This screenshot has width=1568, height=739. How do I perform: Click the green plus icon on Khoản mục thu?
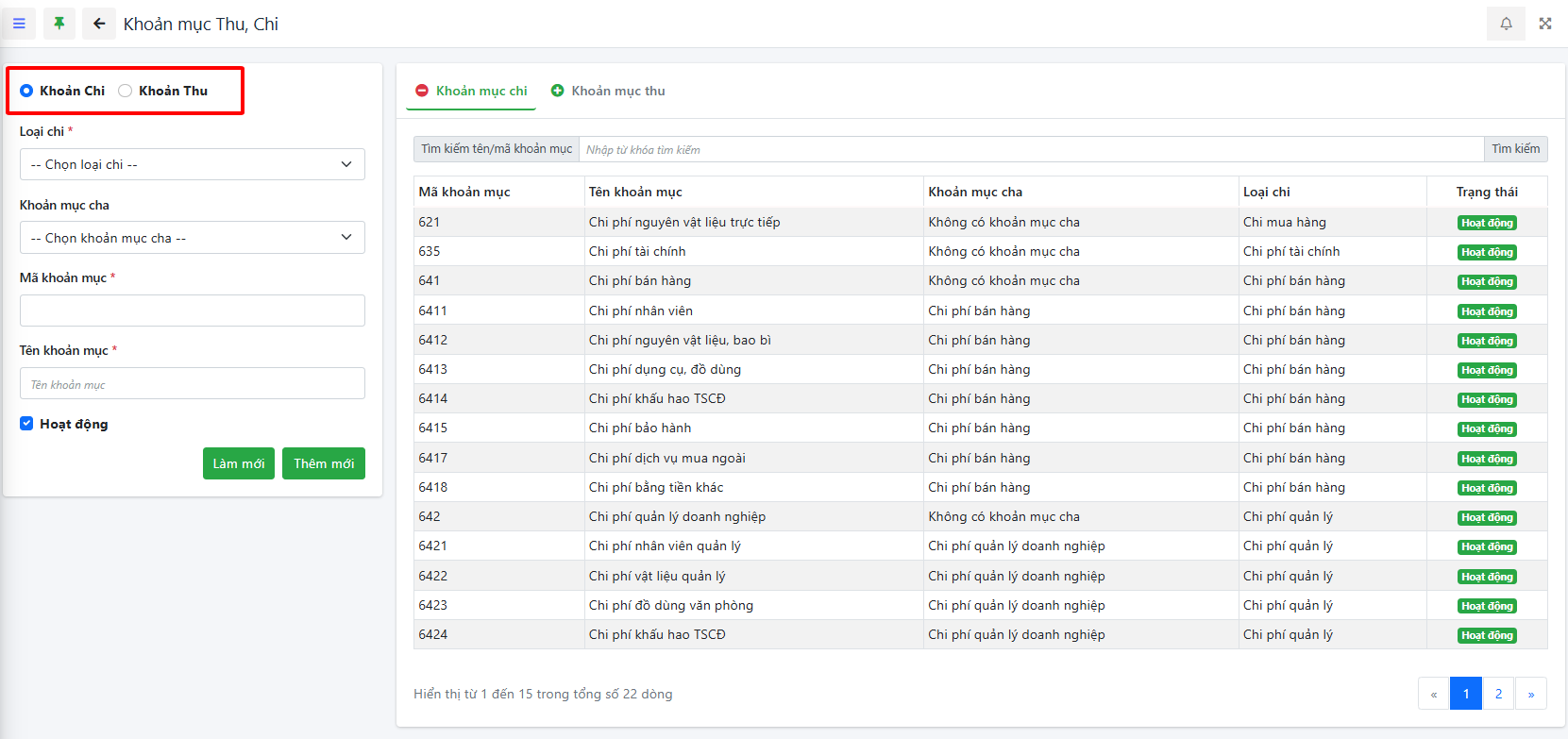[558, 91]
